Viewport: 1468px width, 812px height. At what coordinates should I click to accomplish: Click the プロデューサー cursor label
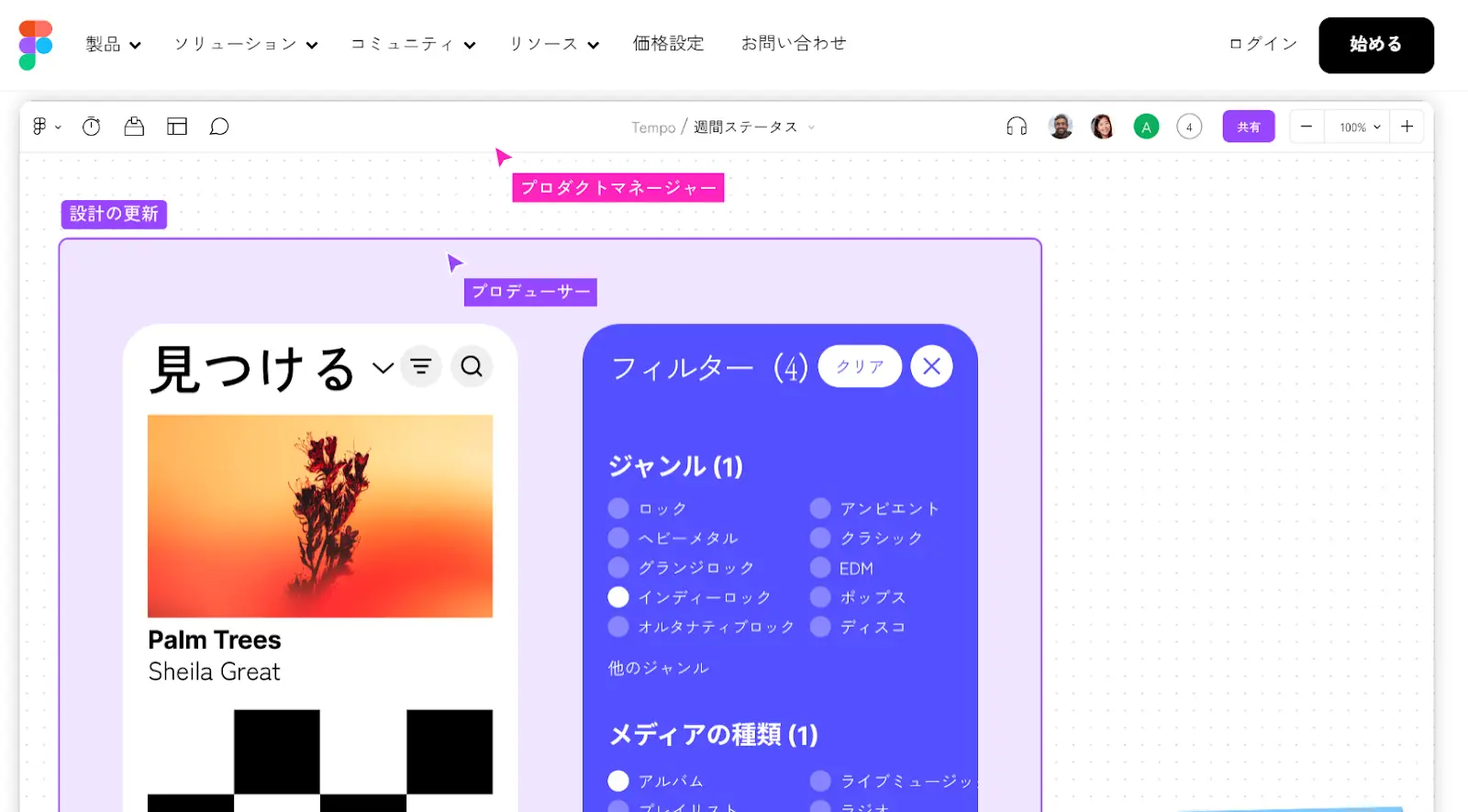click(530, 292)
